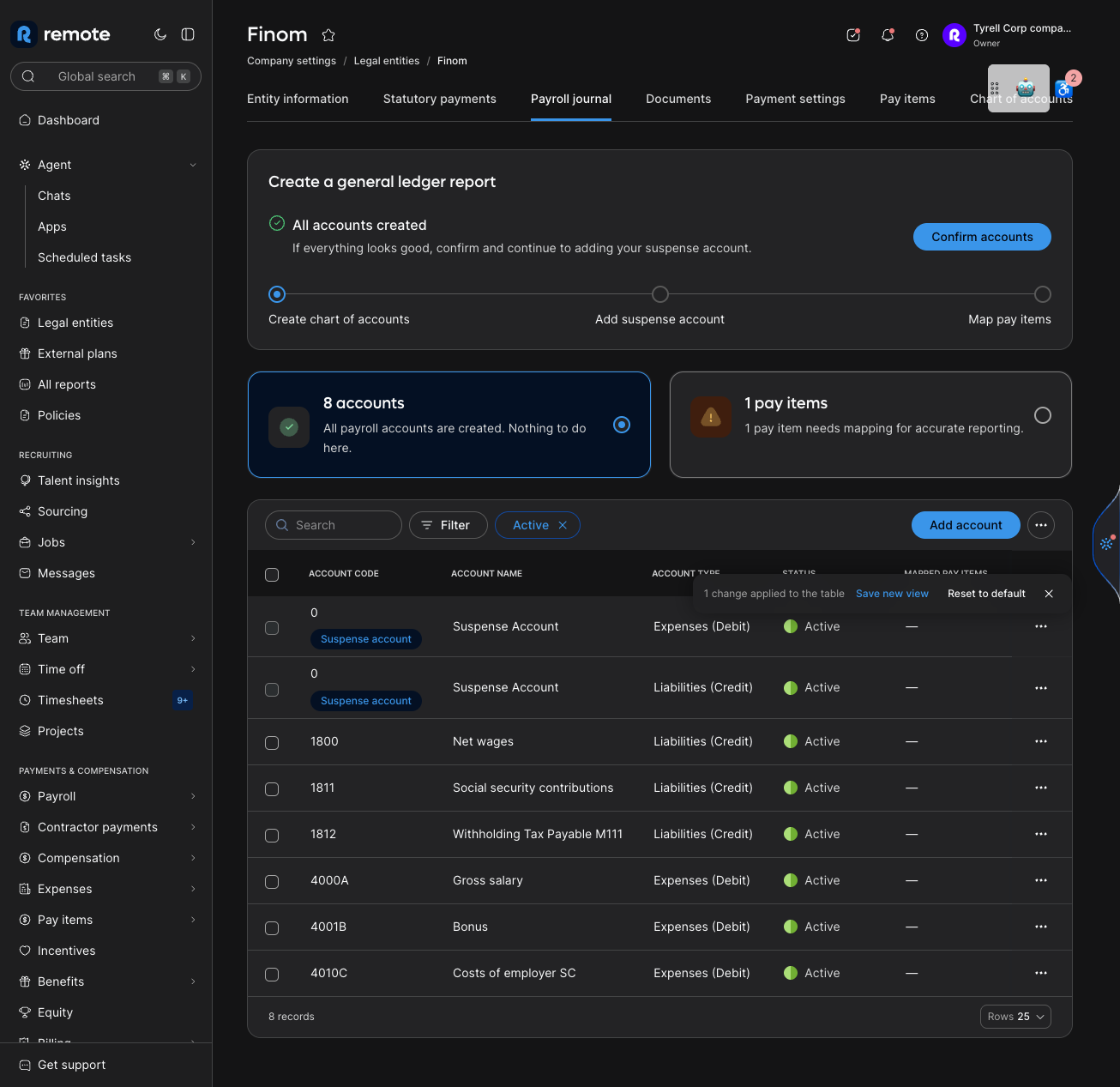Favorite Finom using the star icon
This screenshot has height=1087, width=1120.
328,35
